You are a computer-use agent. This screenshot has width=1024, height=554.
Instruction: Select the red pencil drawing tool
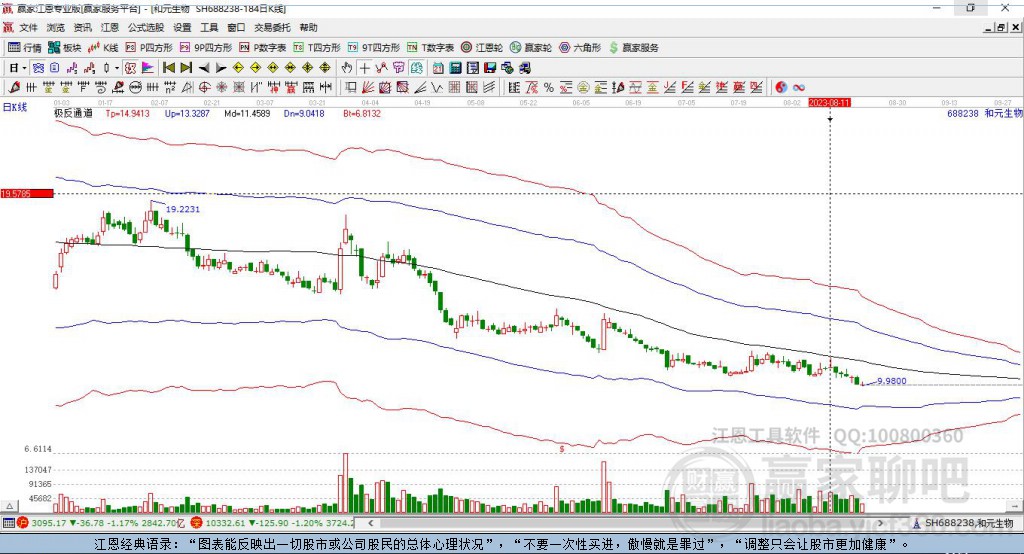tap(14, 87)
